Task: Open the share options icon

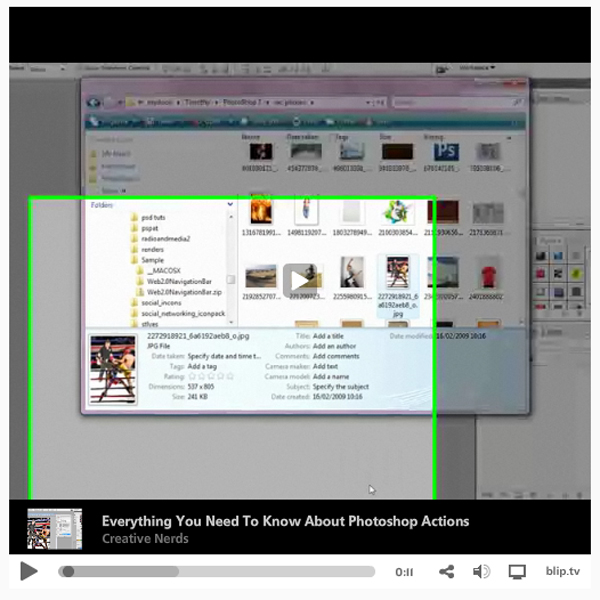Action: coord(447,572)
